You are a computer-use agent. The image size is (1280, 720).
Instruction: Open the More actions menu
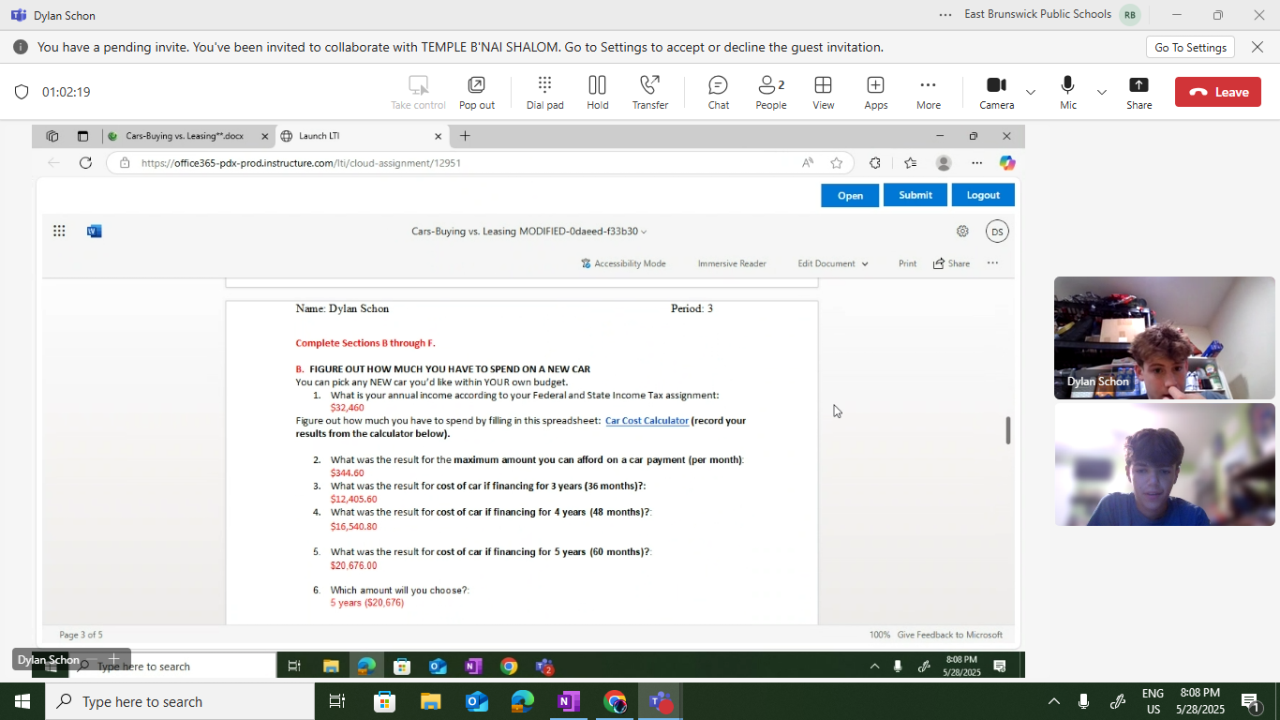(928, 92)
